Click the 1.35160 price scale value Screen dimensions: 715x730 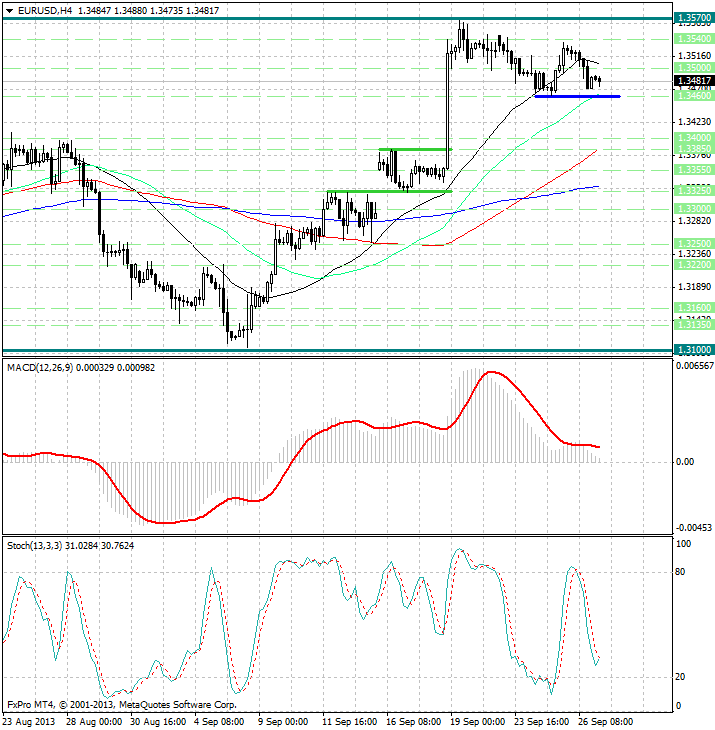click(694, 56)
